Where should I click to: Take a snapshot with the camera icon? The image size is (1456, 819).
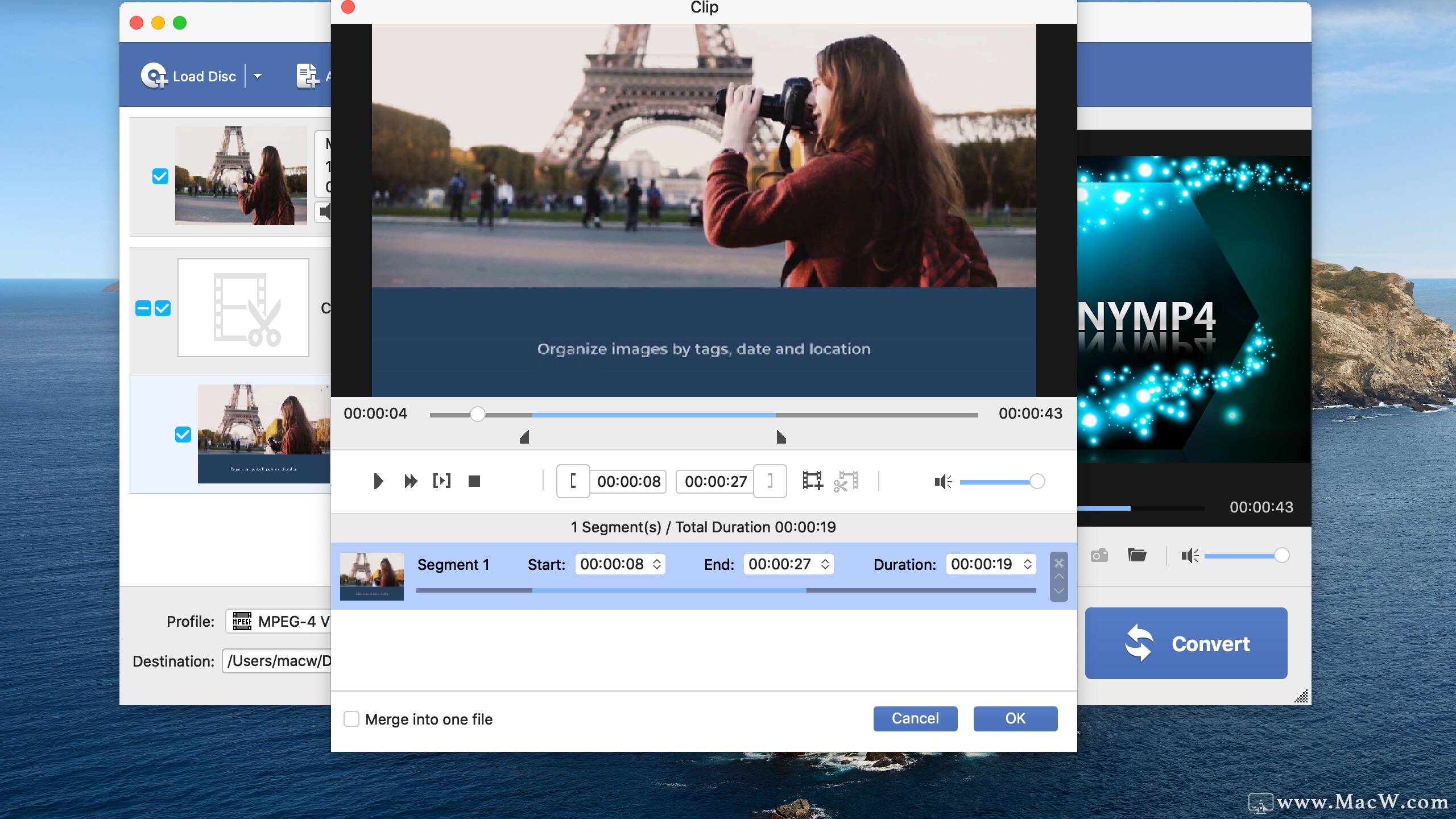pos(1099,555)
